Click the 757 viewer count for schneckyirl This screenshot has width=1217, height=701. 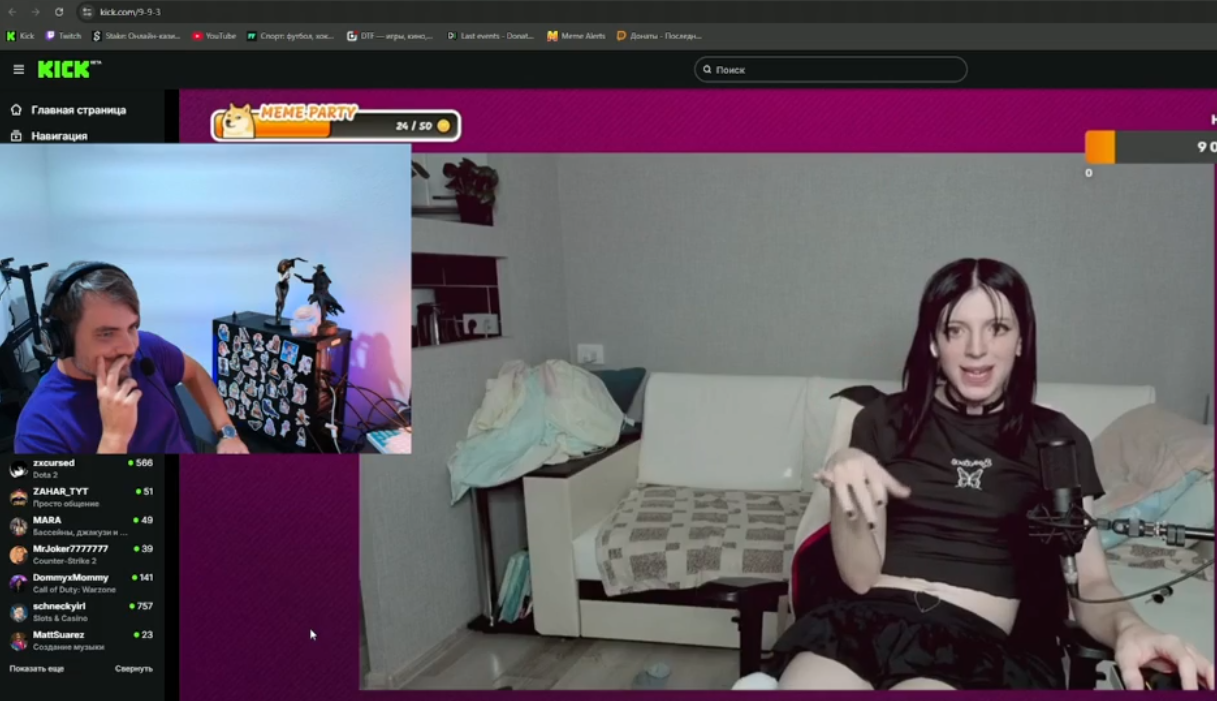(x=144, y=606)
